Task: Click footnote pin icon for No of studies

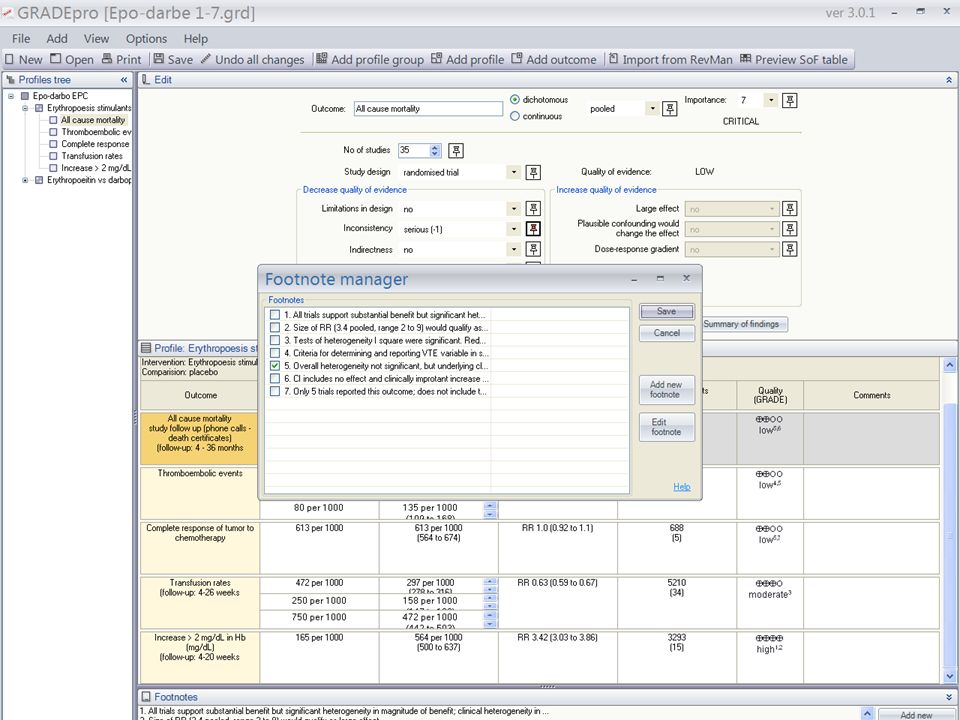Action: [x=456, y=151]
